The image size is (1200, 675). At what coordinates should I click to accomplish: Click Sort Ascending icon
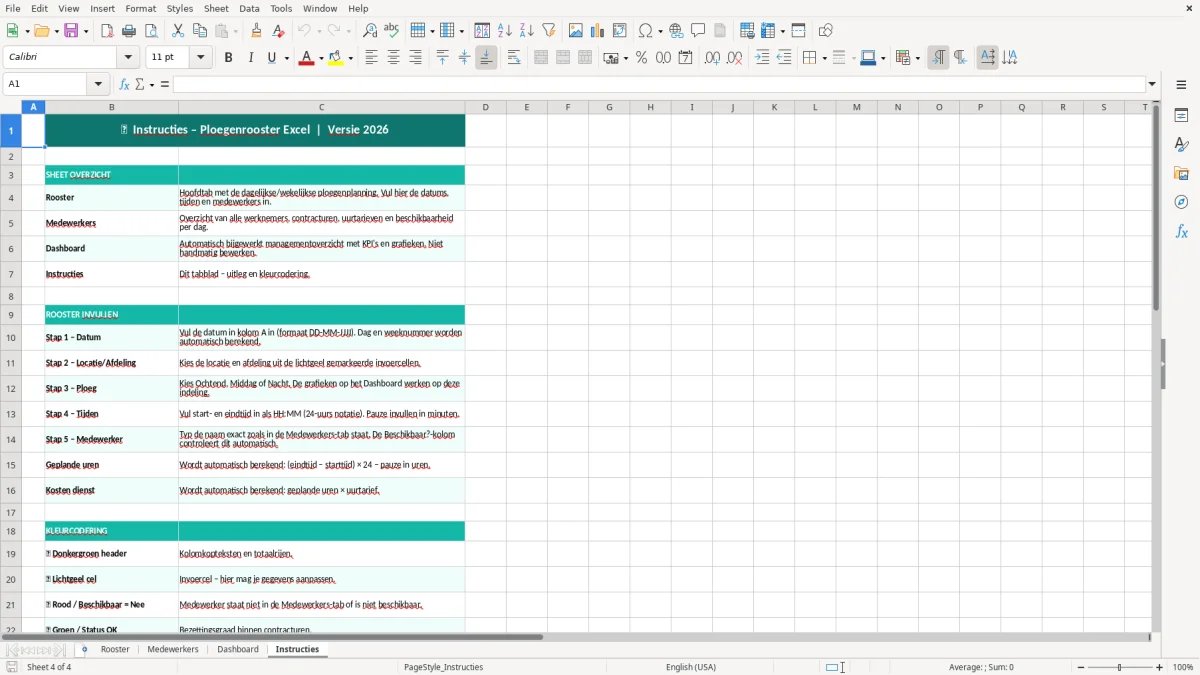(x=505, y=31)
